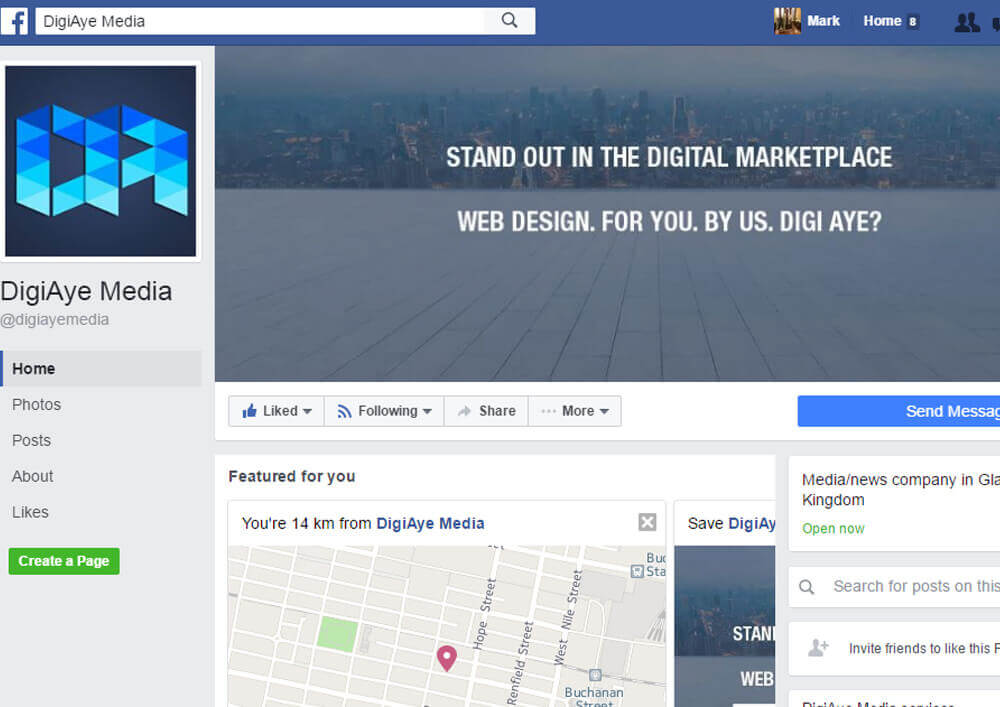This screenshot has height=707, width=1000.
Task: Click the thumbs-up icon on Liked
Action: (249, 411)
